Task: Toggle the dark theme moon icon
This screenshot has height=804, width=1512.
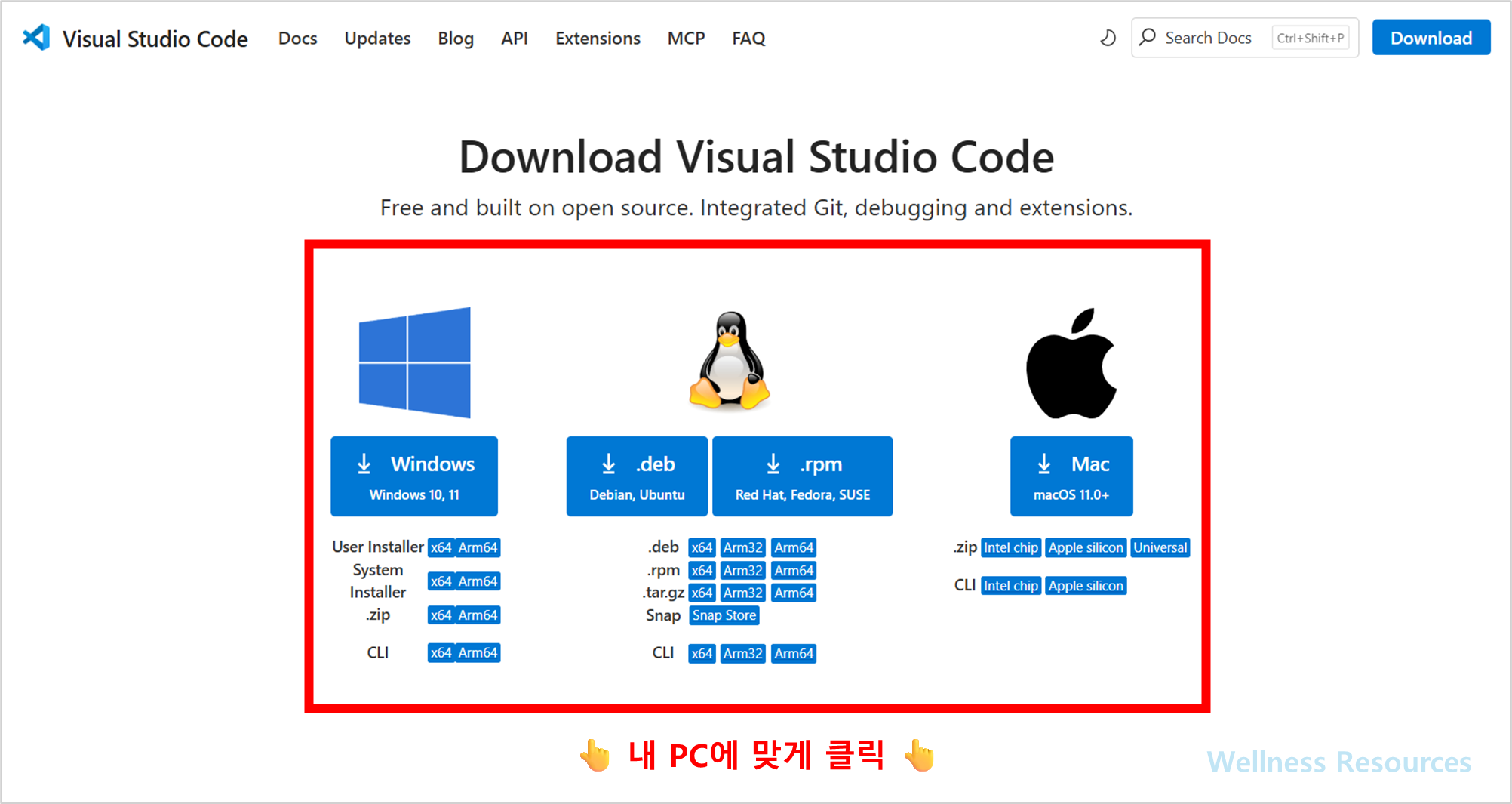Action: [1108, 38]
